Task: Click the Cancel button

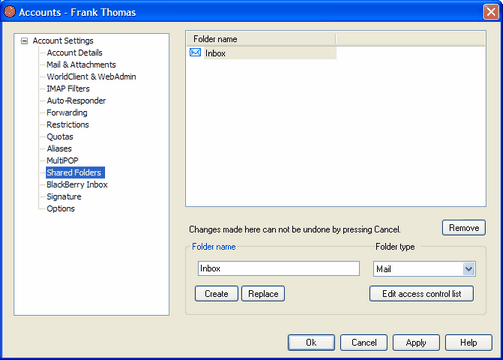Action: coord(364,343)
